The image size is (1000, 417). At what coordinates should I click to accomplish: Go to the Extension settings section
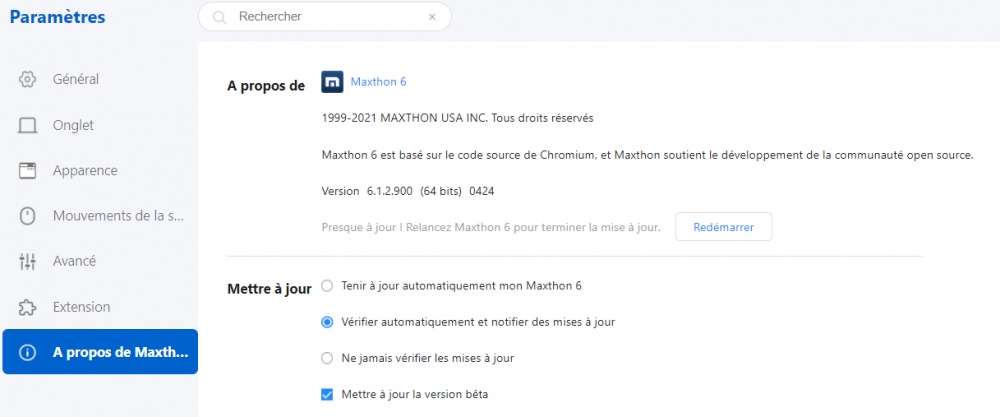(81, 307)
